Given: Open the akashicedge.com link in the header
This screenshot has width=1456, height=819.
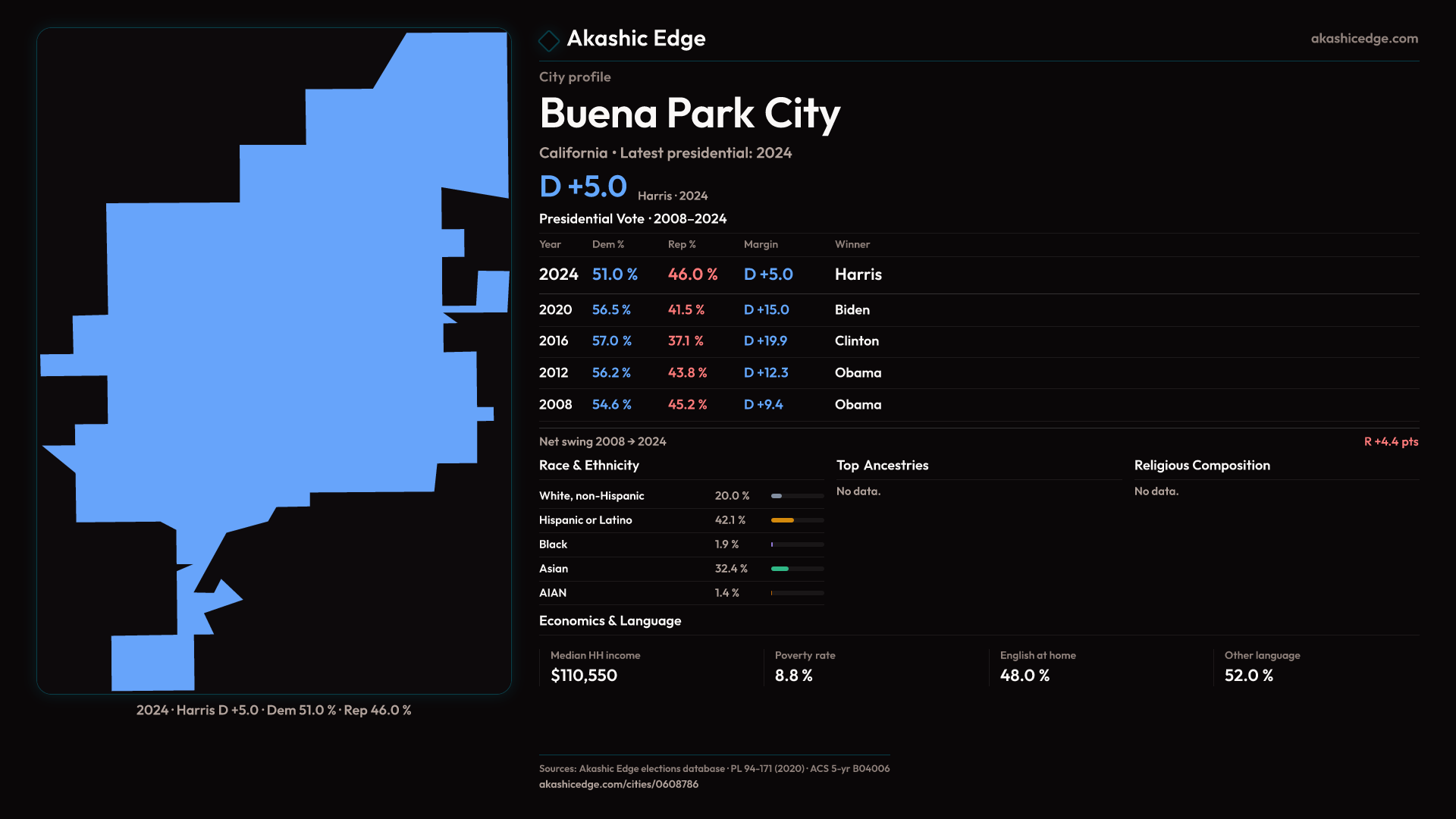Looking at the screenshot, I should [x=1363, y=39].
